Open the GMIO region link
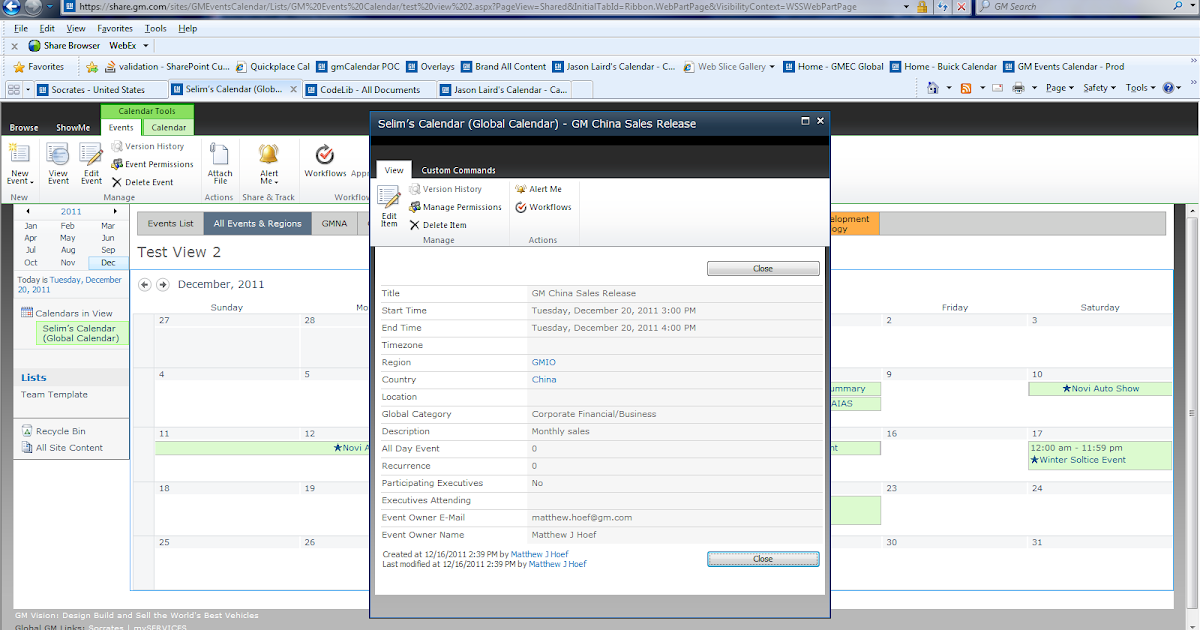This screenshot has height=630, width=1200. tap(544, 362)
